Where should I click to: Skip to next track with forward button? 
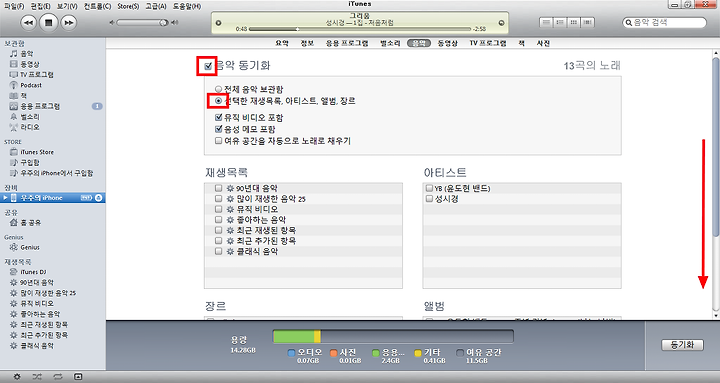68,23
